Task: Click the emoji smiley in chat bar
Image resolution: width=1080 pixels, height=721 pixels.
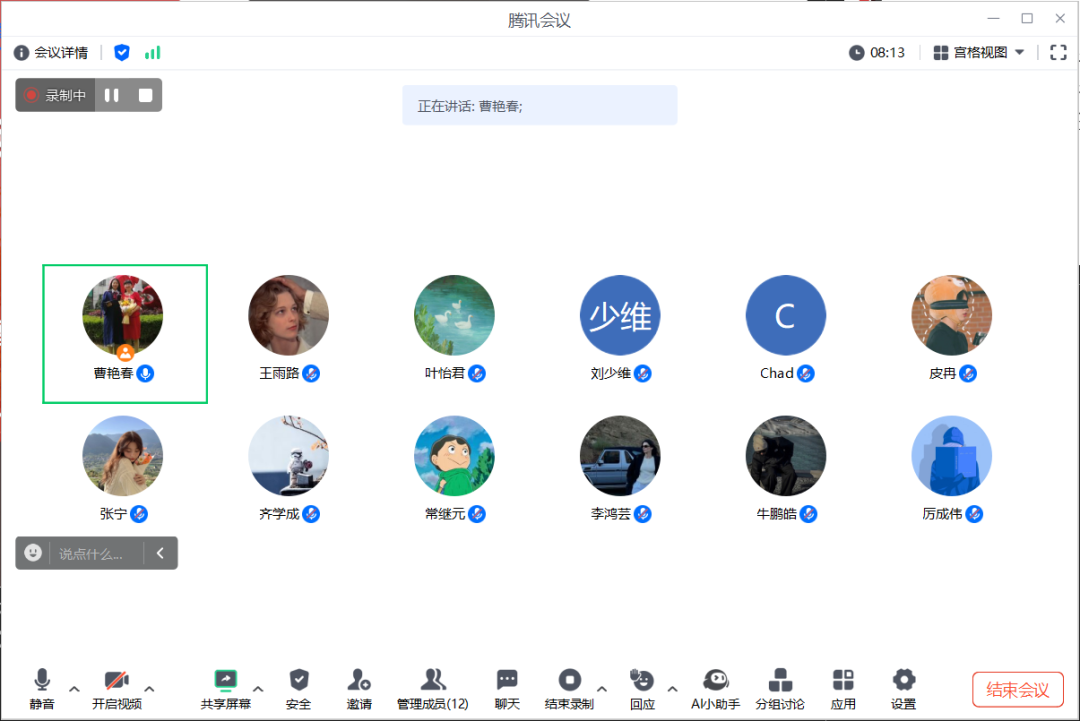Action: click(33, 552)
